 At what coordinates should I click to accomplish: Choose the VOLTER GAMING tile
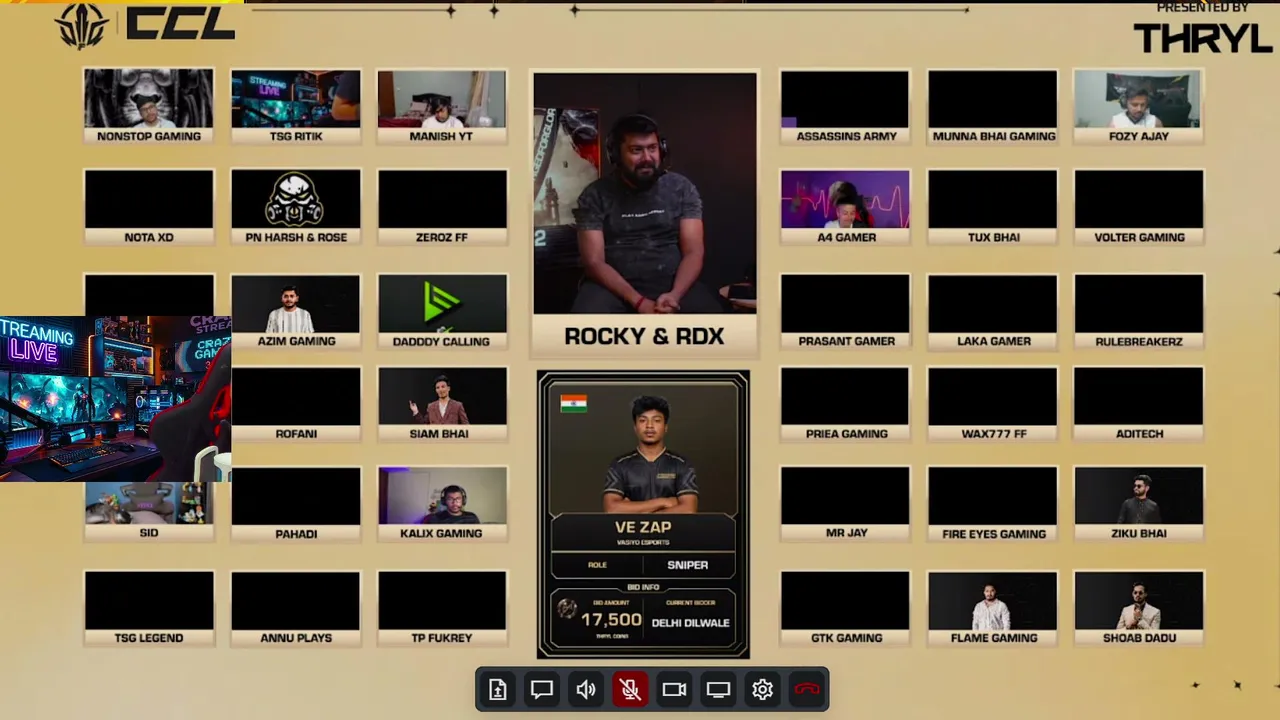tap(1139, 207)
